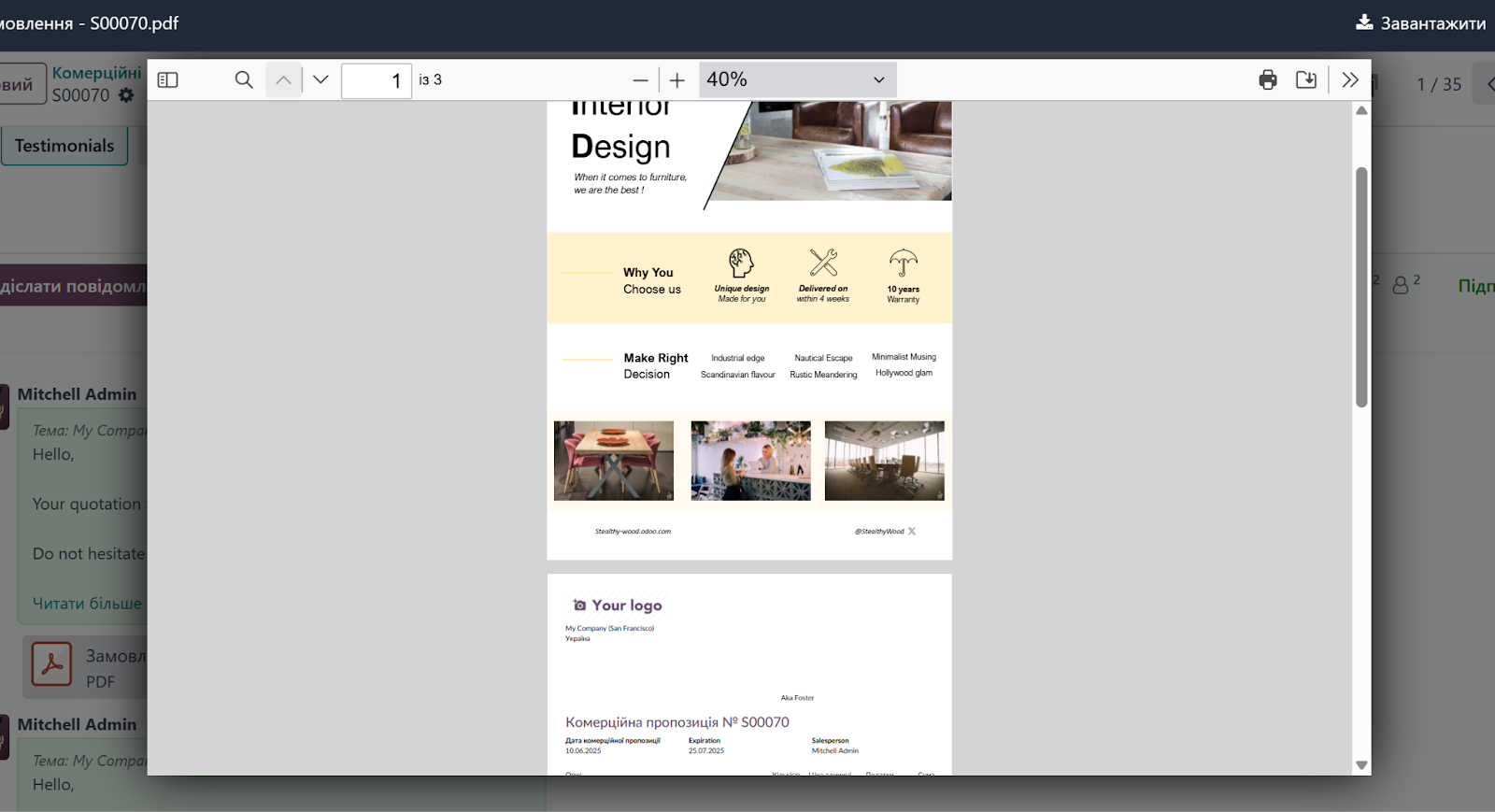The image size is (1495, 812).
Task: Click the Stealthy-wood.odoo.com text
Action: [633, 532]
